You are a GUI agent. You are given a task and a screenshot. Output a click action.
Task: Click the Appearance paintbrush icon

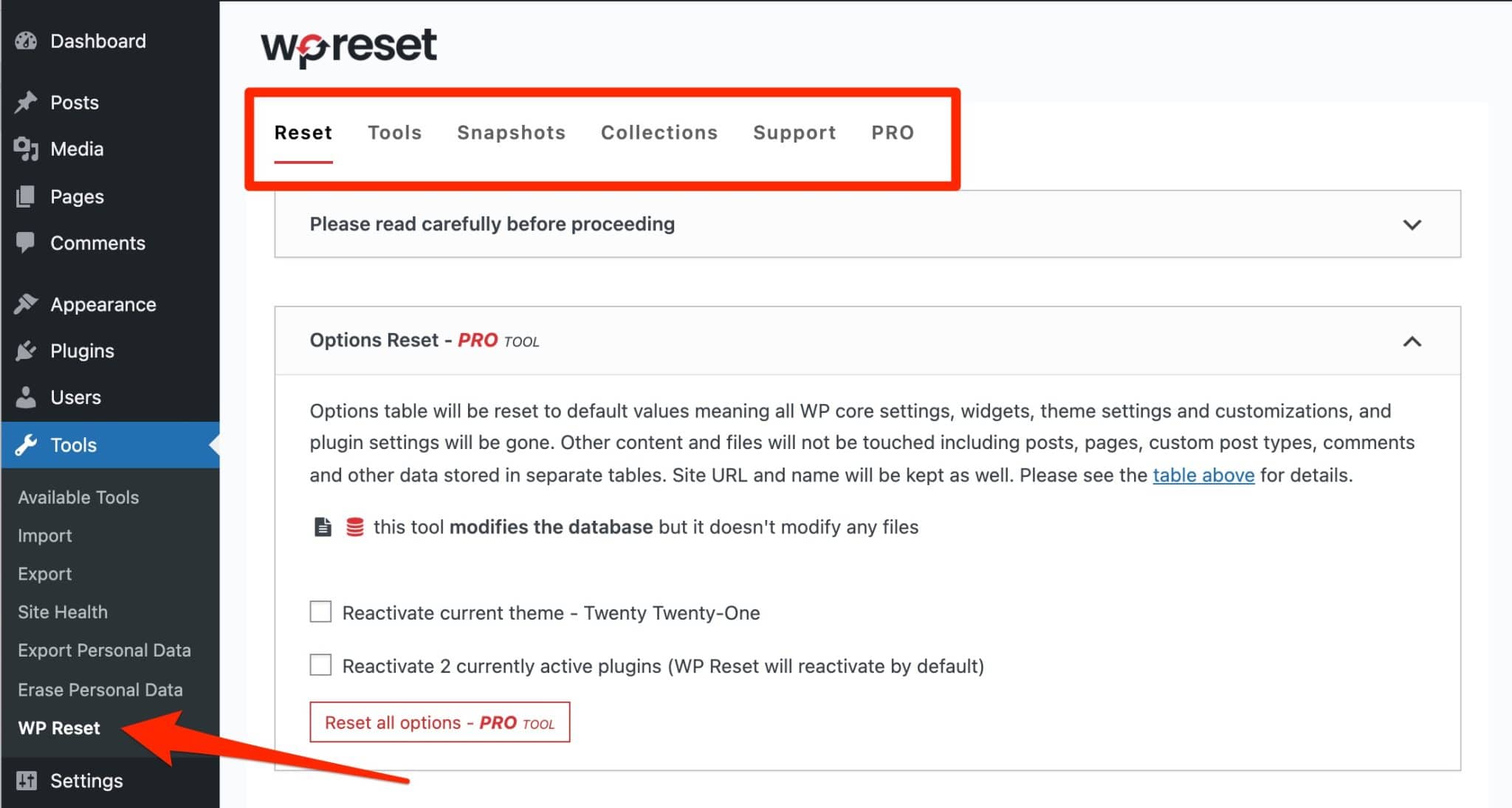(26, 304)
